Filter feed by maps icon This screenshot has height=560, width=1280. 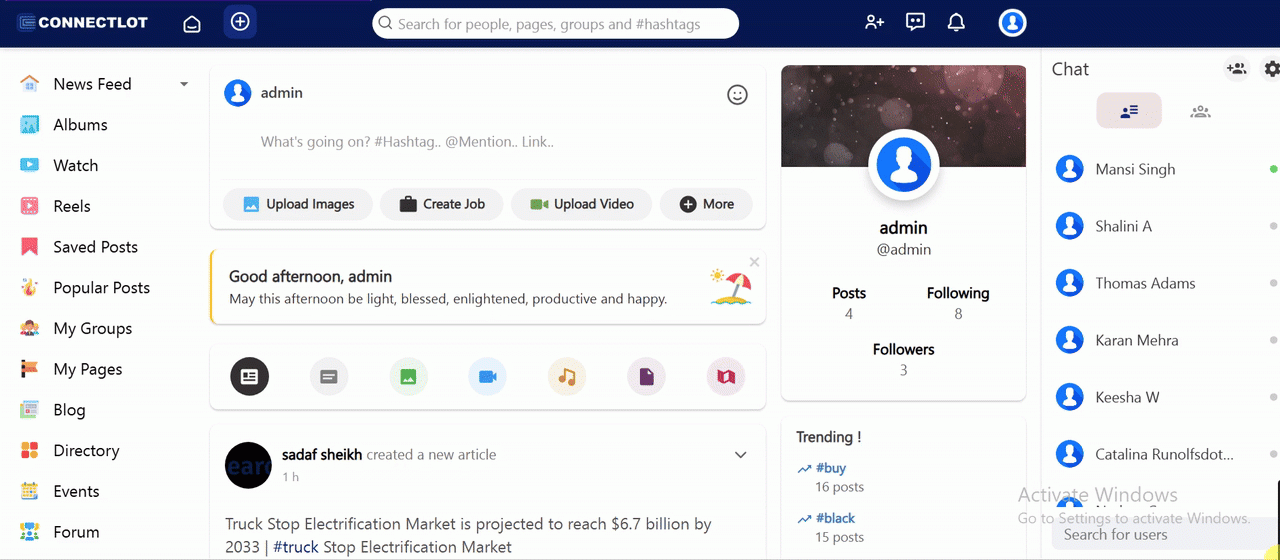726,377
